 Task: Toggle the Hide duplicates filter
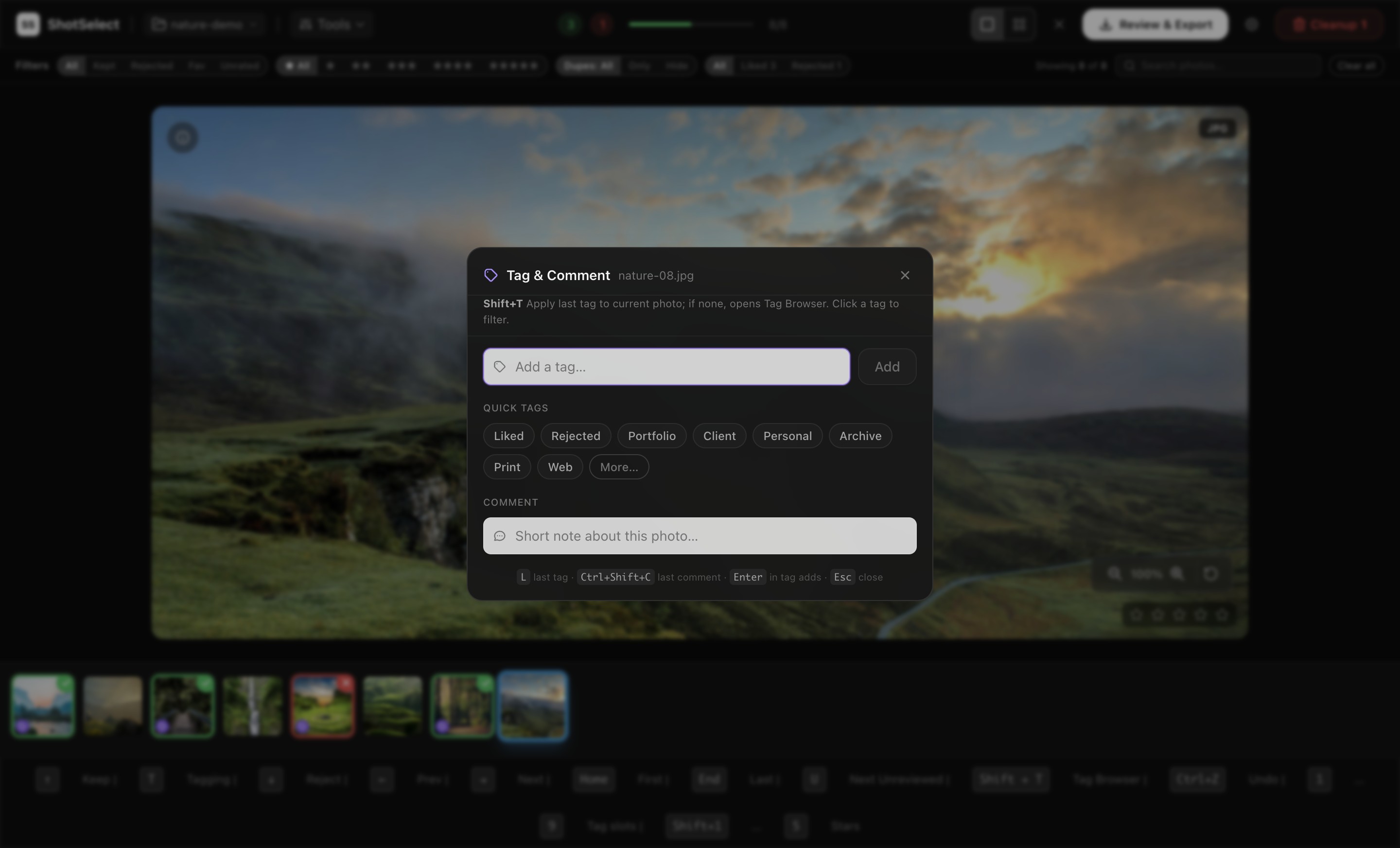(x=676, y=66)
